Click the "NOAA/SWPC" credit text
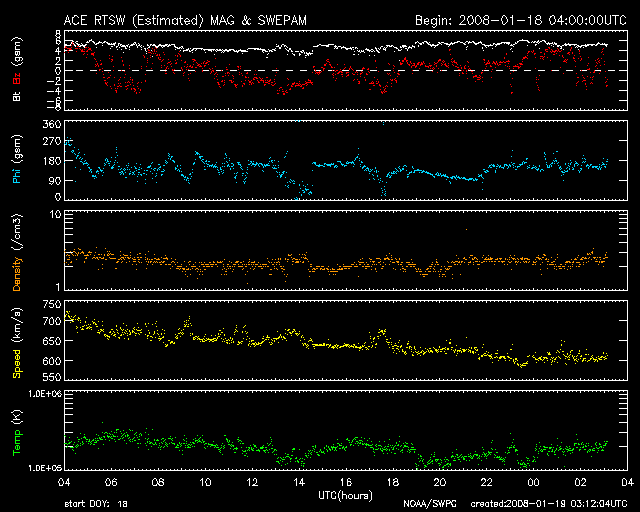The width and height of the screenshot is (640, 512). (430, 504)
